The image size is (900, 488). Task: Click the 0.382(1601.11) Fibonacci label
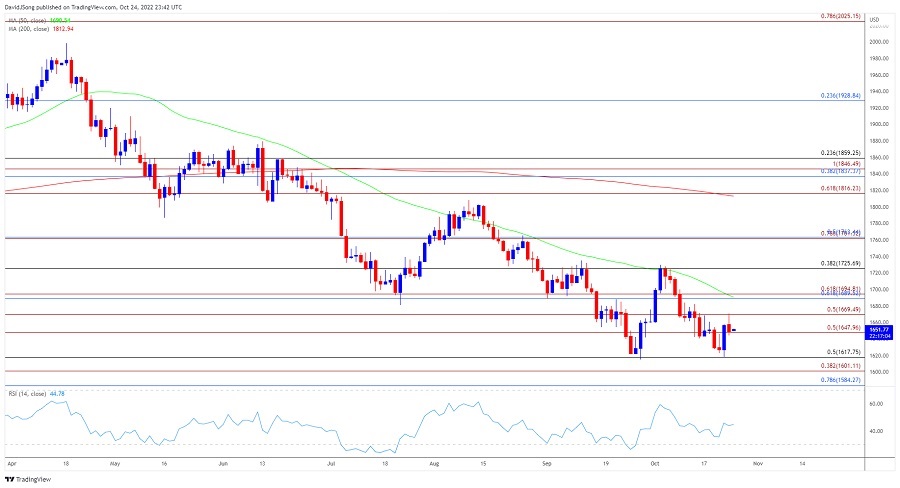(x=840, y=366)
